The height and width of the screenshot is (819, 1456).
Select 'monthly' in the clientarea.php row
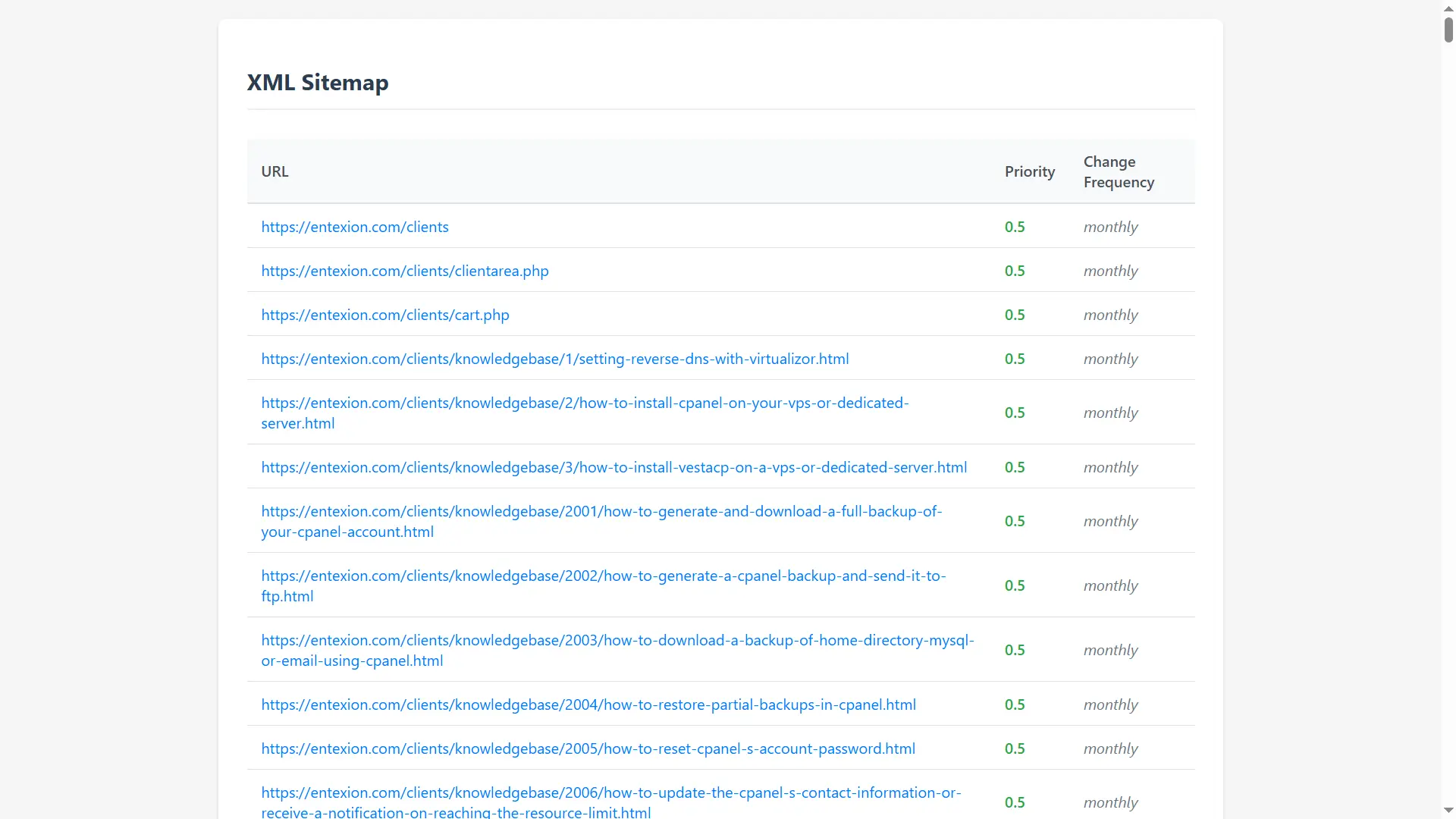[x=1111, y=271]
